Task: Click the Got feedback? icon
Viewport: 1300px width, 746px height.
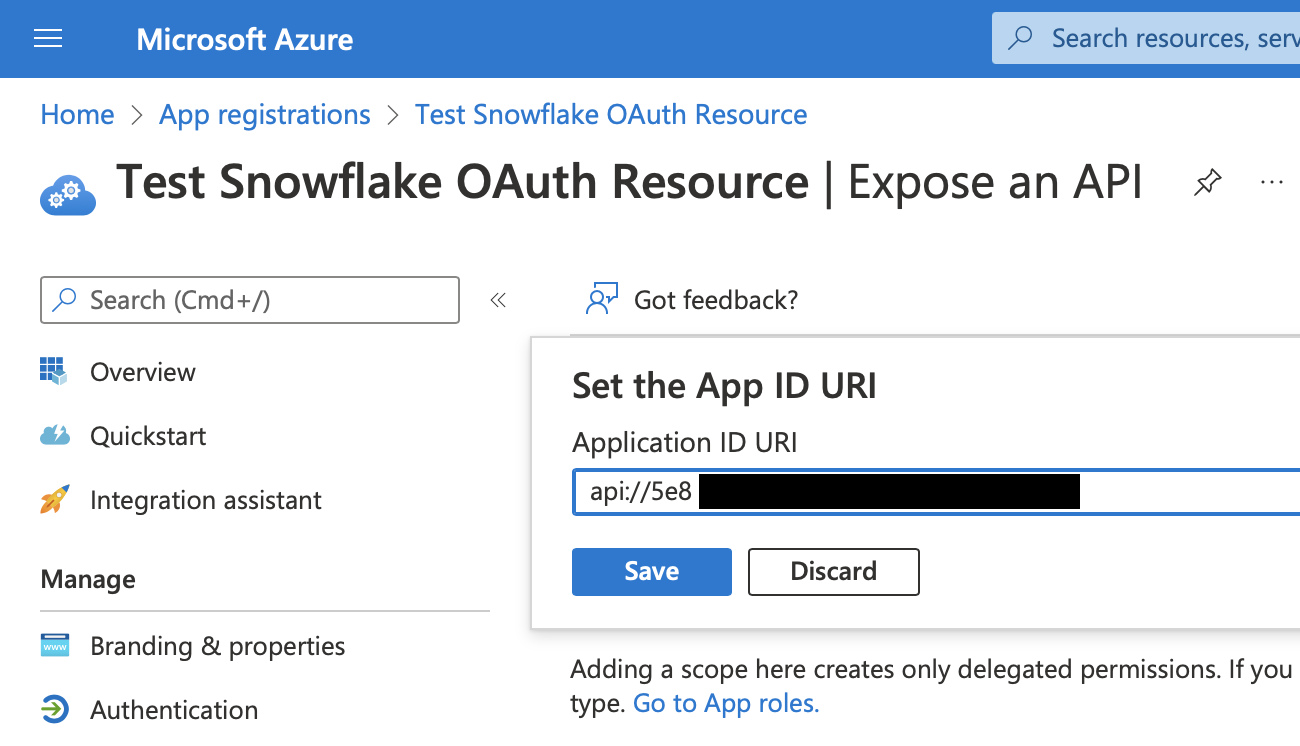Action: point(601,298)
